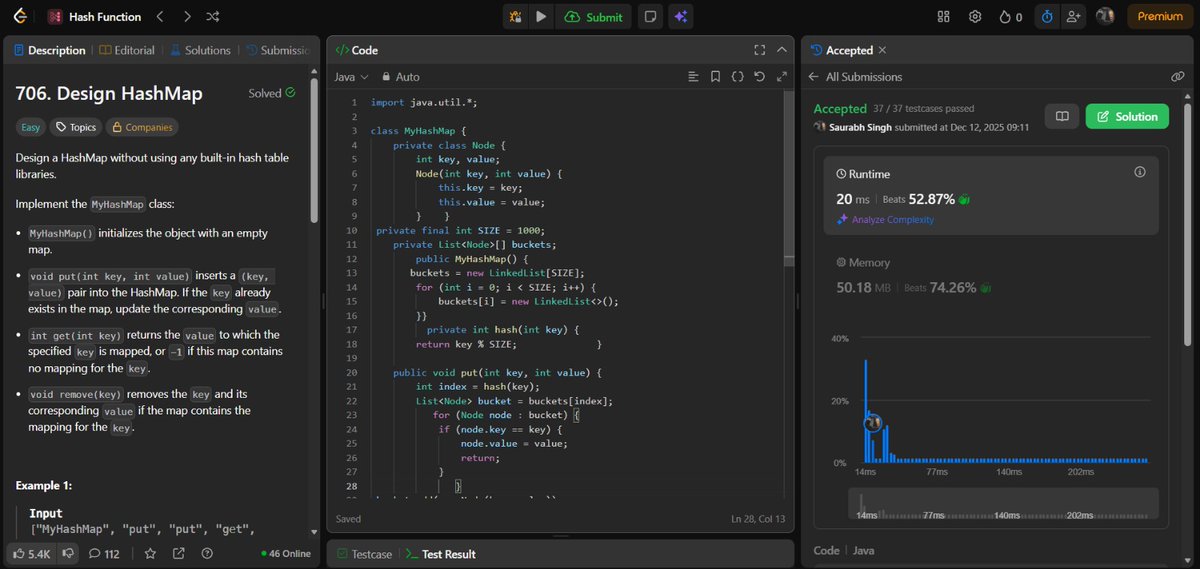Toggle the timer stopwatch icon
The width and height of the screenshot is (1200, 569).
1047,16
